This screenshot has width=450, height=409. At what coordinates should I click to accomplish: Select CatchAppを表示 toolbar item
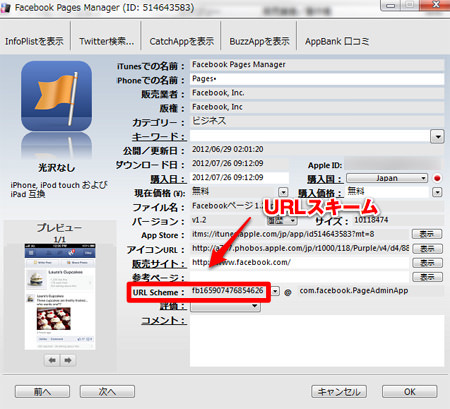pyautogui.click(x=182, y=41)
